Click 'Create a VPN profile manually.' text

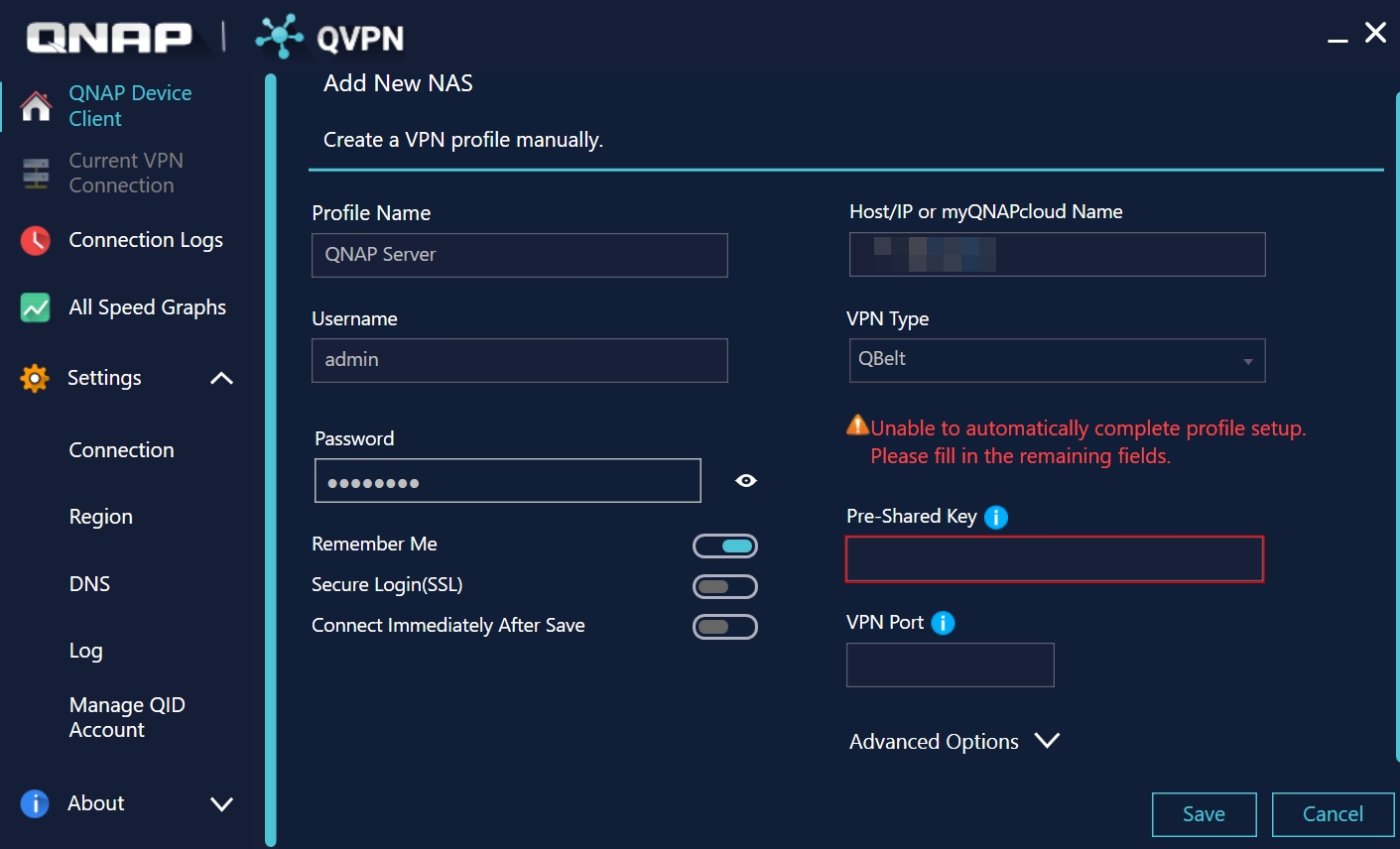[463, 140]
